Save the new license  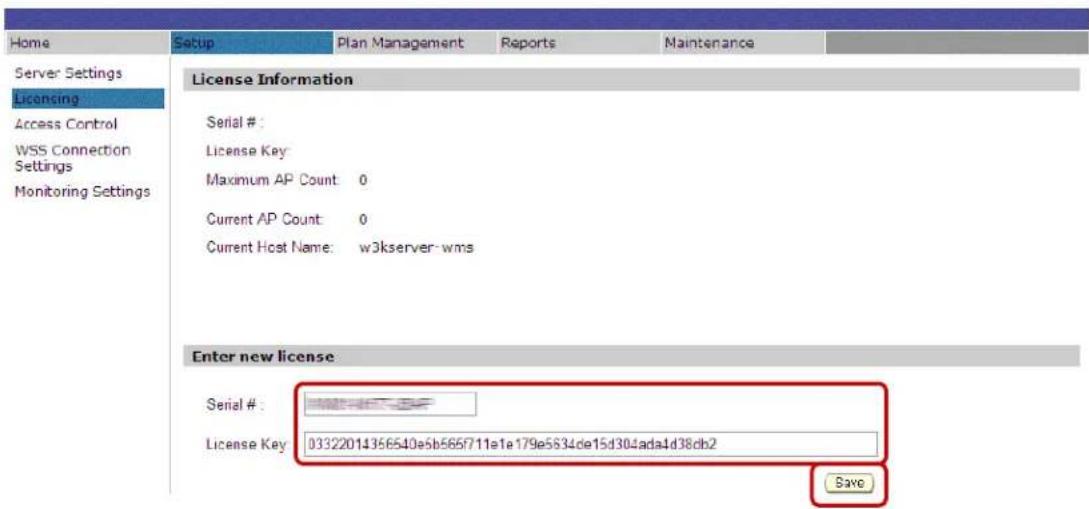pos(848,483)
